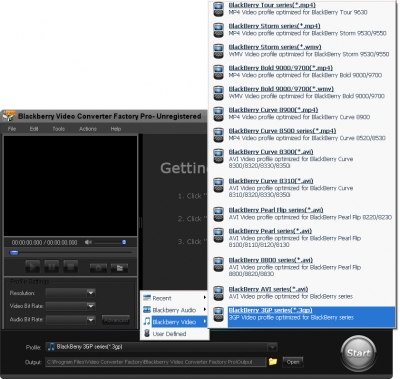Select Blackberry Audio submenu entry
This screenshot has height=379, width=400.
[x=174, y=310]
